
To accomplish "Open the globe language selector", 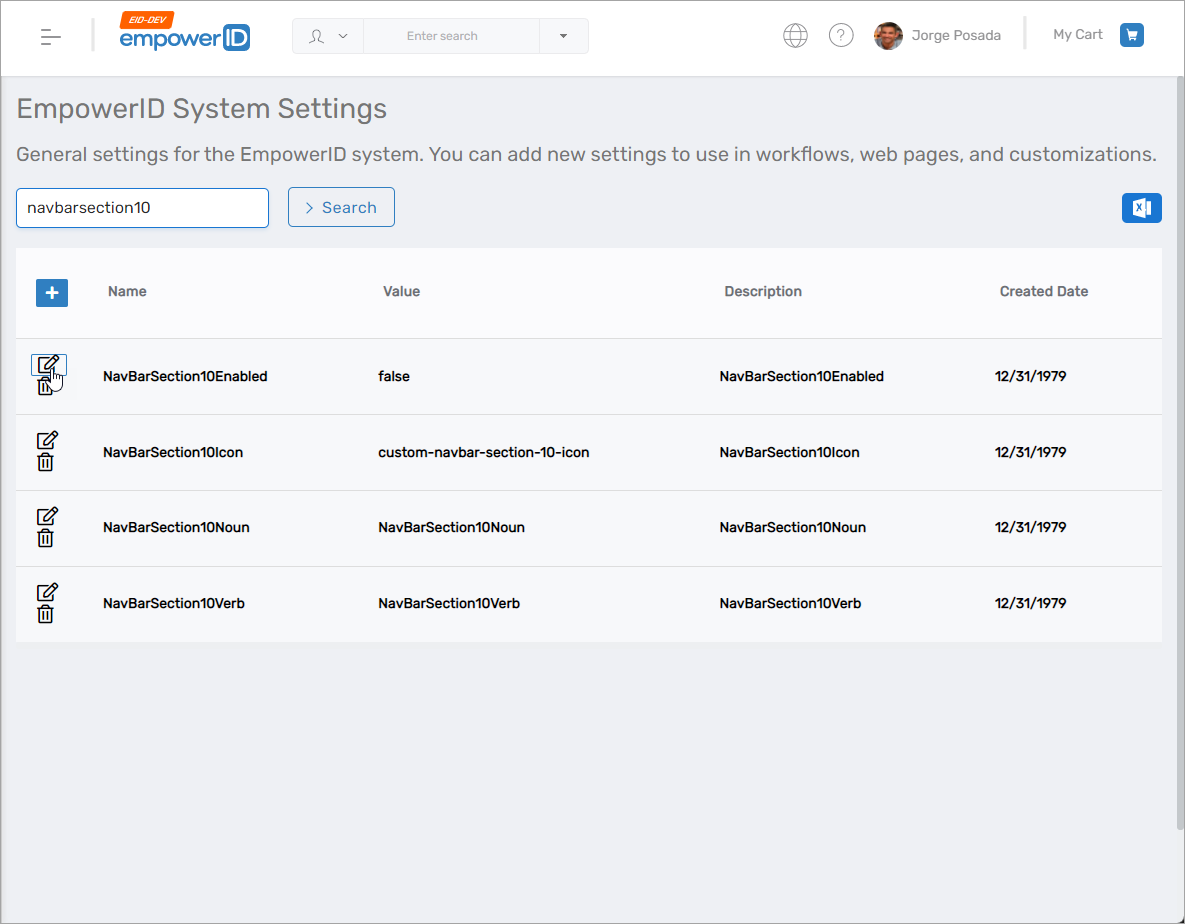I will click(x=795, y=36).
